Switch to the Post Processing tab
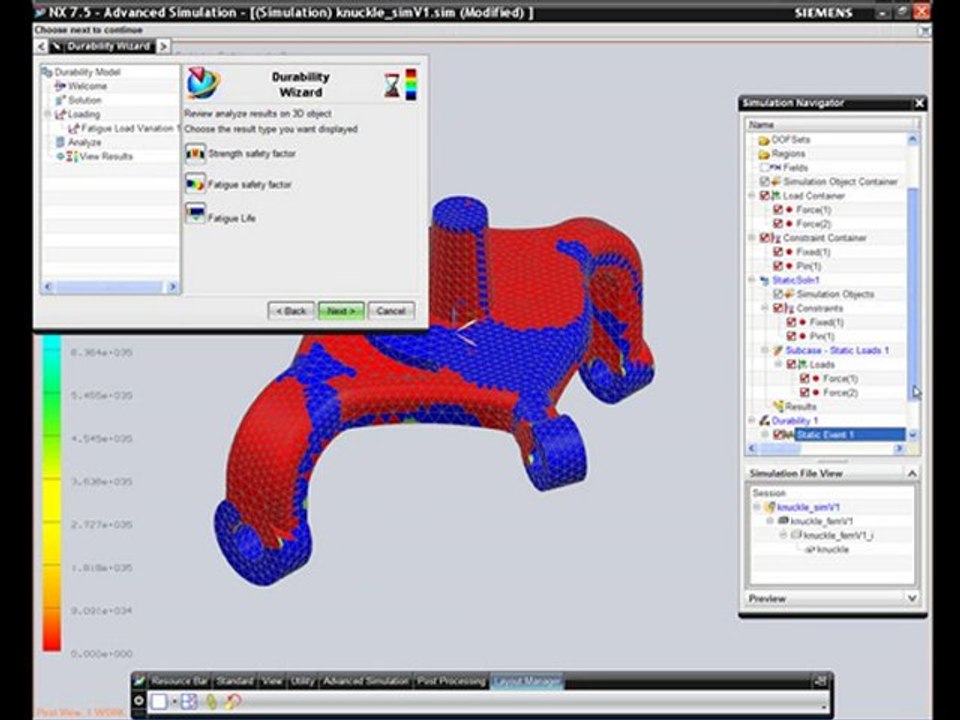 [x=451, y=681]
